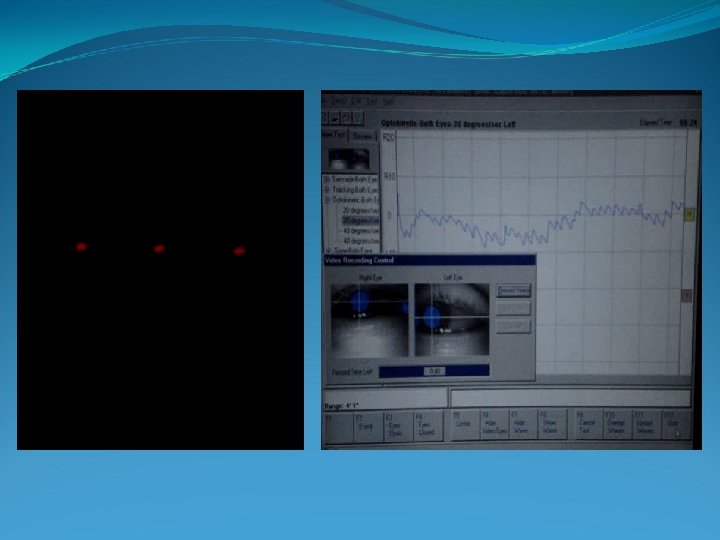Click the center red dot in the dark panel
Image resolution: width=720 pixels, height=540 pixels.
click(159, 249)
